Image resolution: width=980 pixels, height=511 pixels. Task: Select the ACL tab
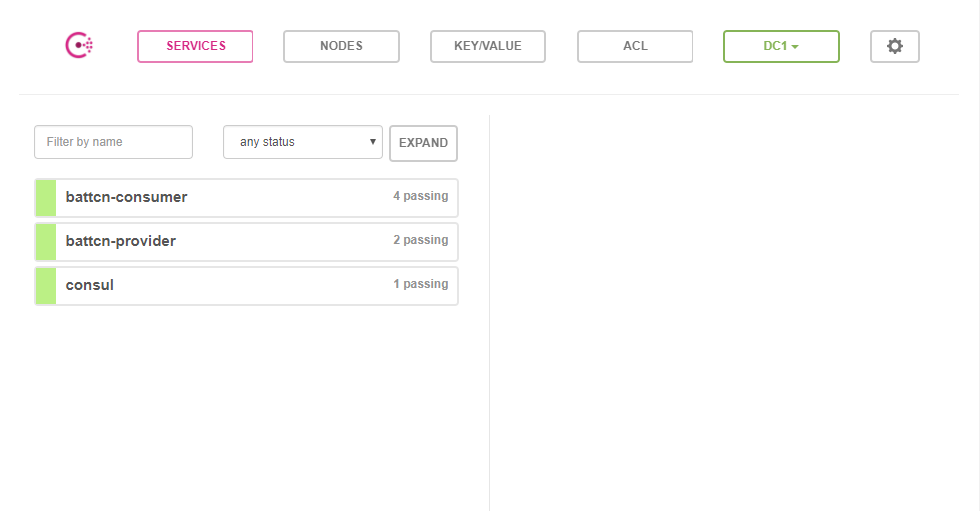click(x=635, y=46)
